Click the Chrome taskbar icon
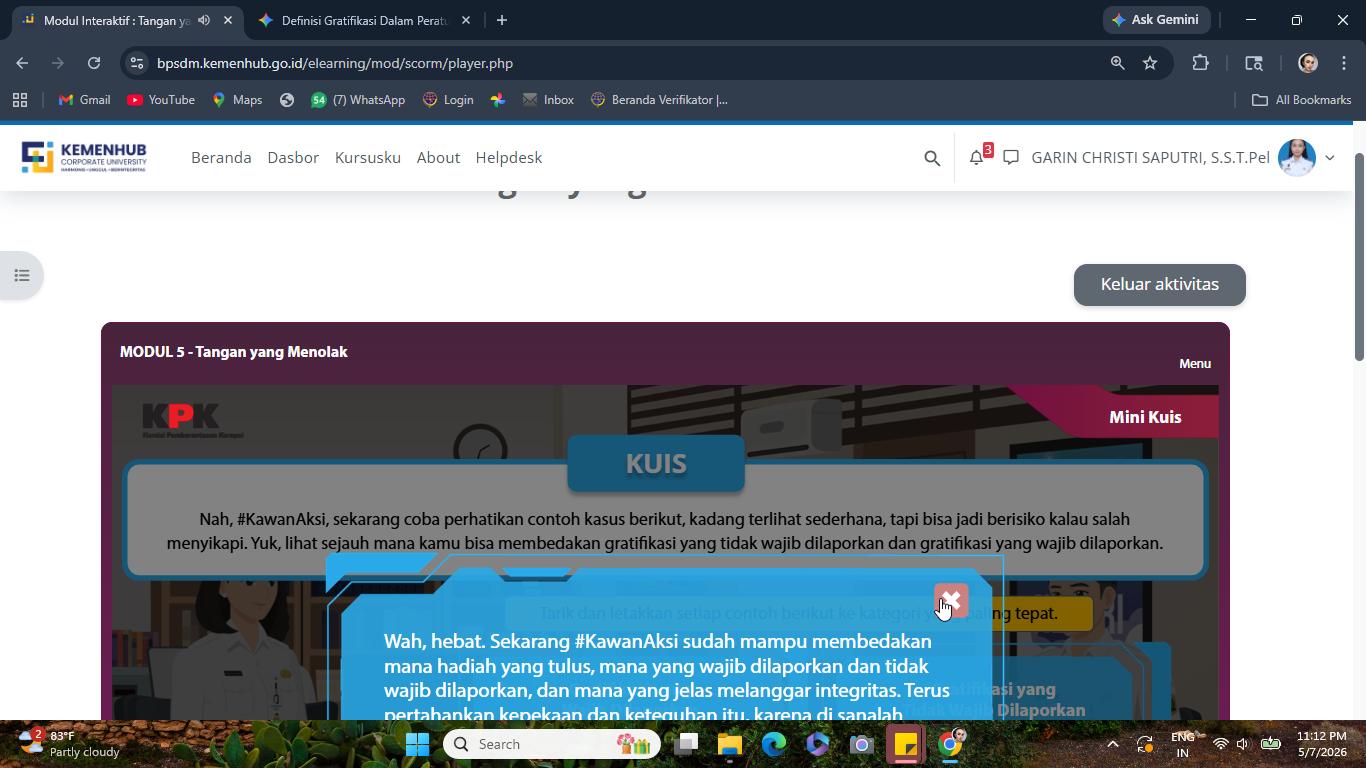This screenshot has width=1366, height=768. 950,744
